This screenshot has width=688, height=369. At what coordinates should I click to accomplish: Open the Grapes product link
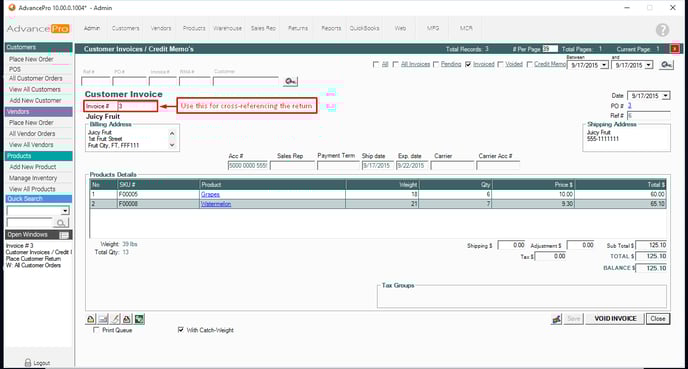tap(210, 194)
